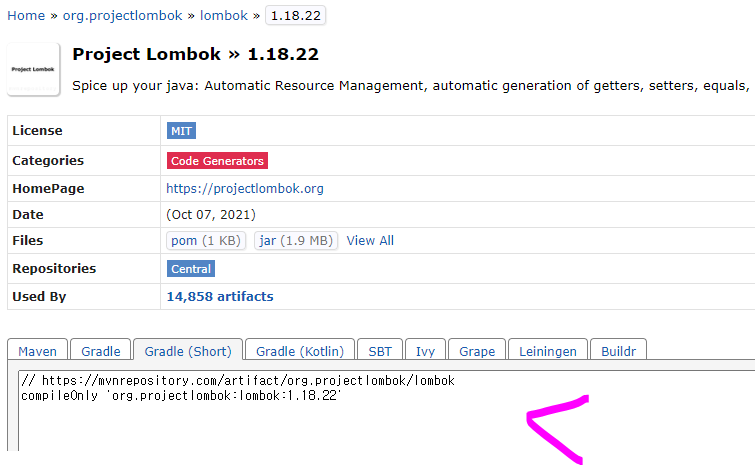Click the License row label

(37, 131)
